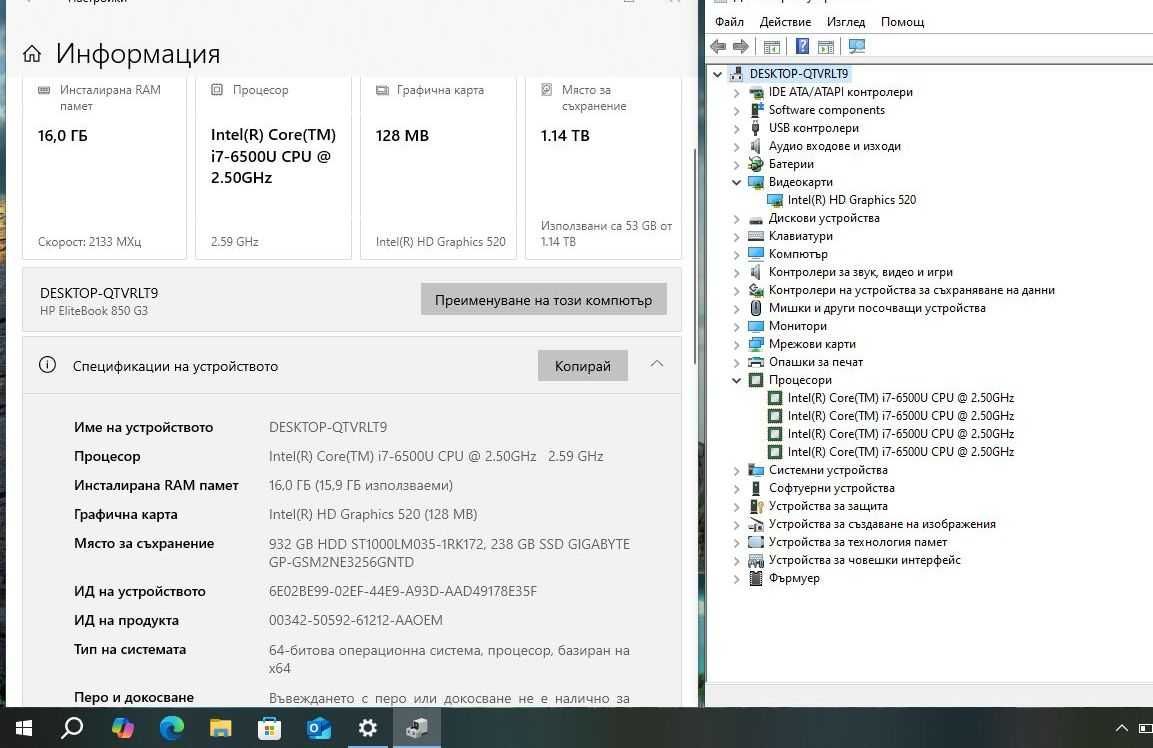The height and width of the screenshot is (748, 1153).
Task: Select Контролери за звук, видео и игри row
Action: [860, 272]
